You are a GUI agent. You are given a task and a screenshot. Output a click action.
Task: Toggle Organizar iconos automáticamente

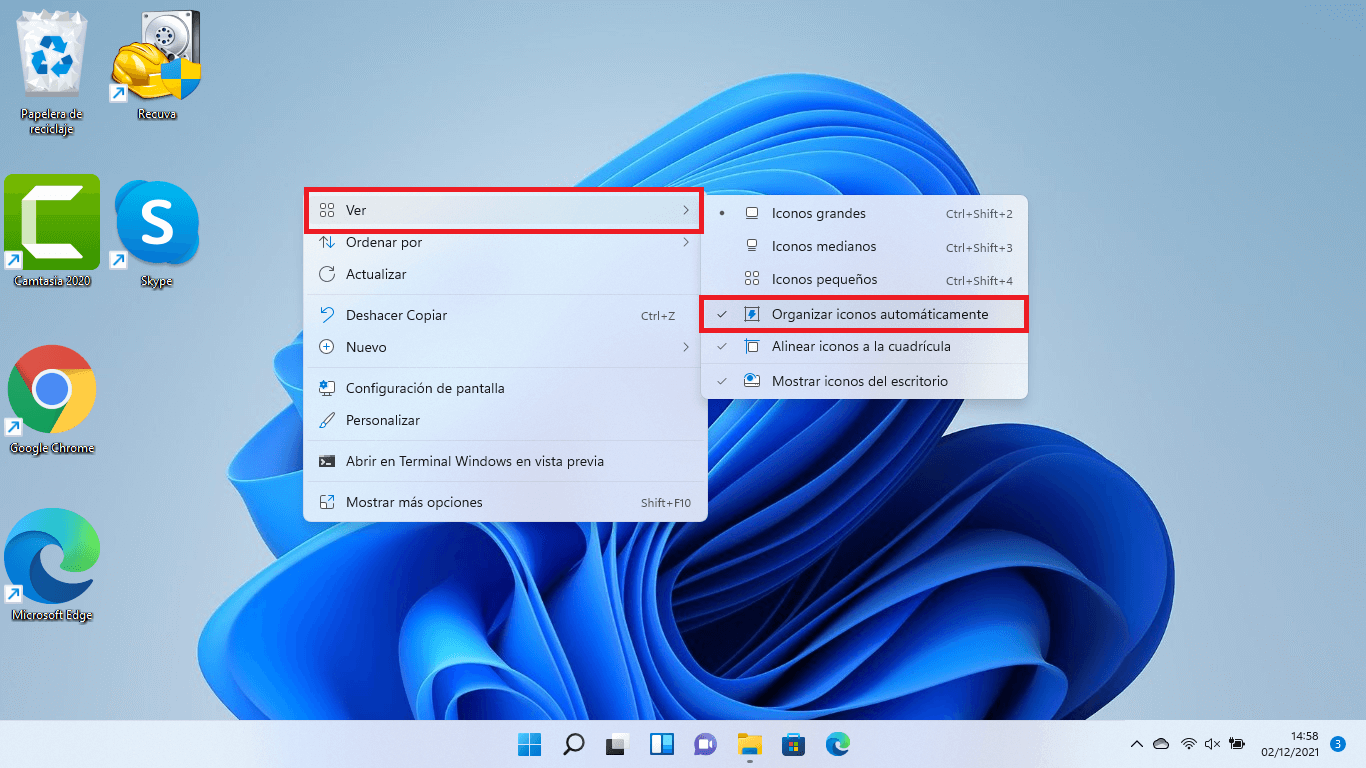(x=864, y=314)
